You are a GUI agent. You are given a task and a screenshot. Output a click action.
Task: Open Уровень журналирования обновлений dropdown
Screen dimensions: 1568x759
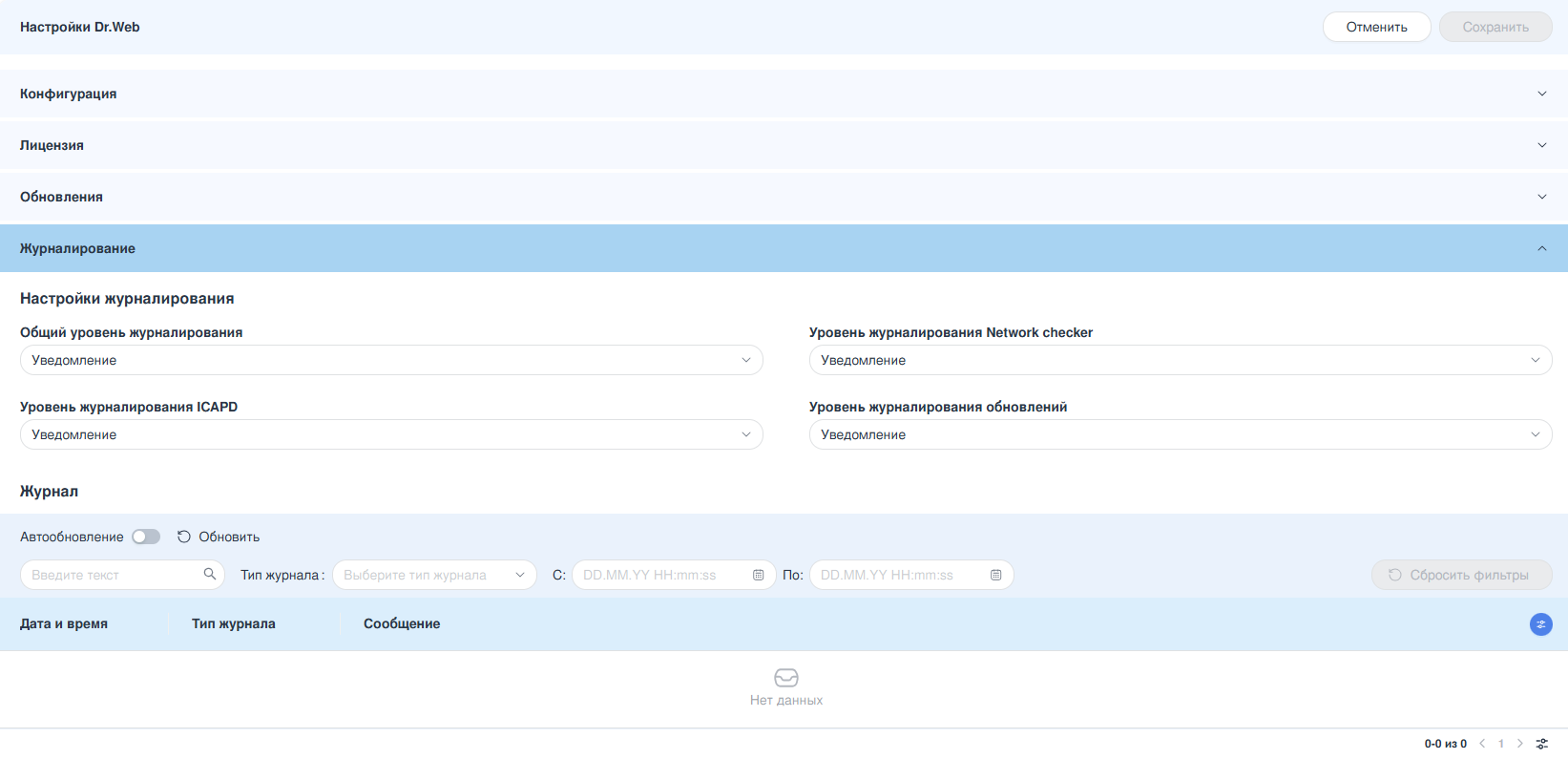[1180, 434]
